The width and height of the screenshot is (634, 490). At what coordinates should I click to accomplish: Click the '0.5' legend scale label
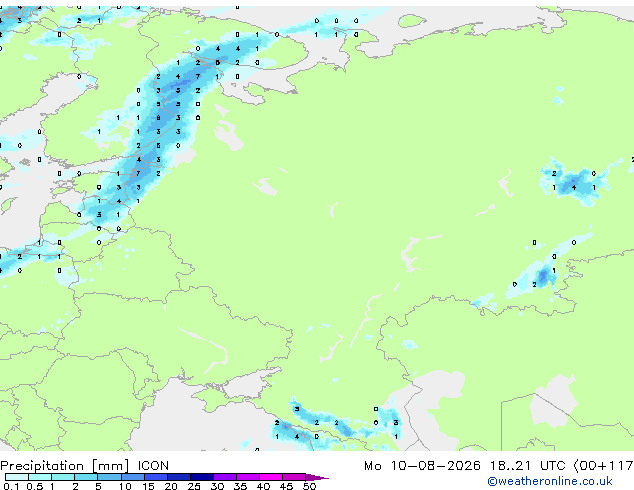click(x=34, y=486)
